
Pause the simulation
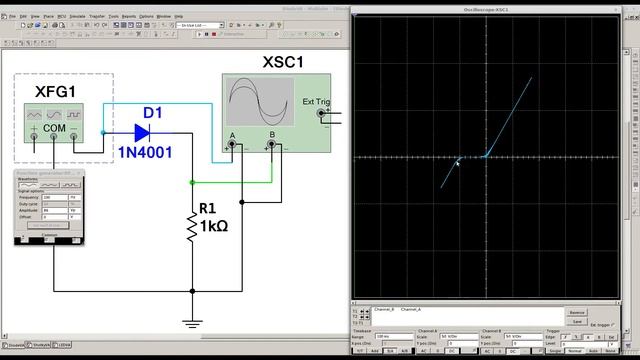(207, 34)
